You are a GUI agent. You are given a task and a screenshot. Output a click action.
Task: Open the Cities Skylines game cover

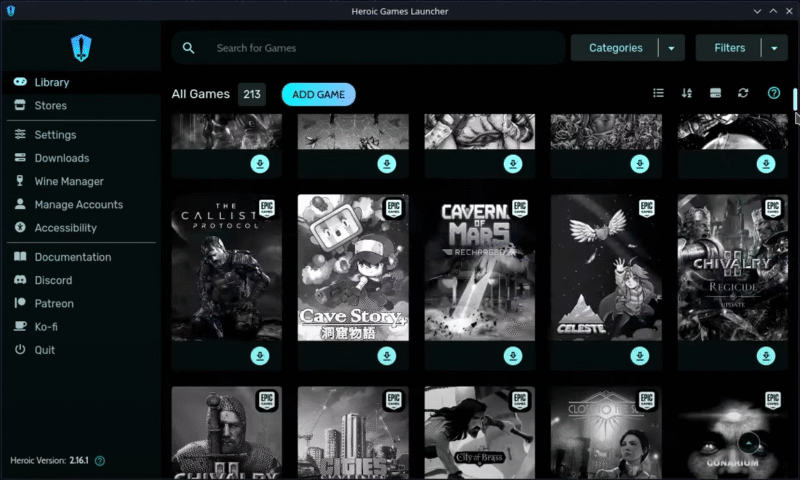click(x=353, y=433)
